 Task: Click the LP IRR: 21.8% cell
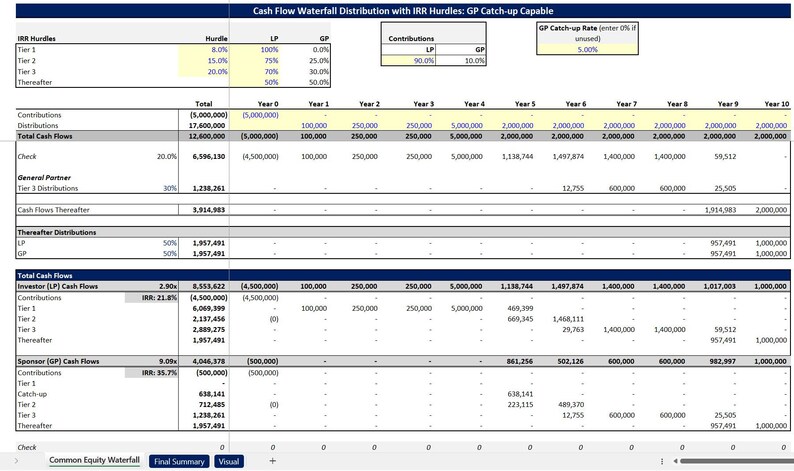[x=151, y=298]
